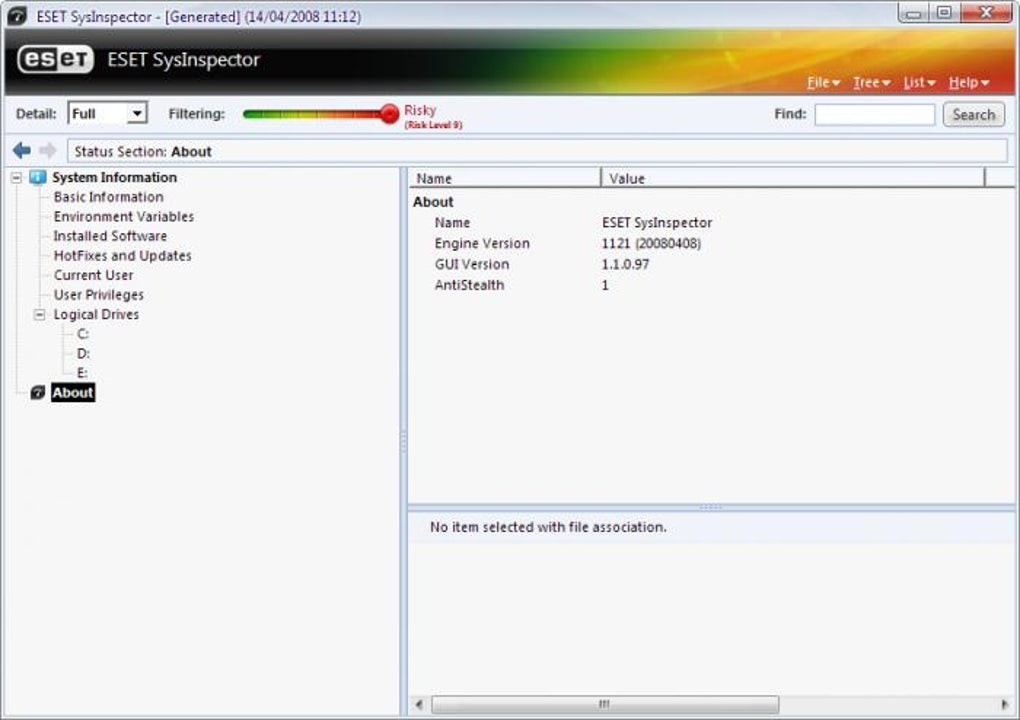The image size is (1020, 720).
Task: Click the scrollbar right arrow
Action: click(x=1004, y=704)
